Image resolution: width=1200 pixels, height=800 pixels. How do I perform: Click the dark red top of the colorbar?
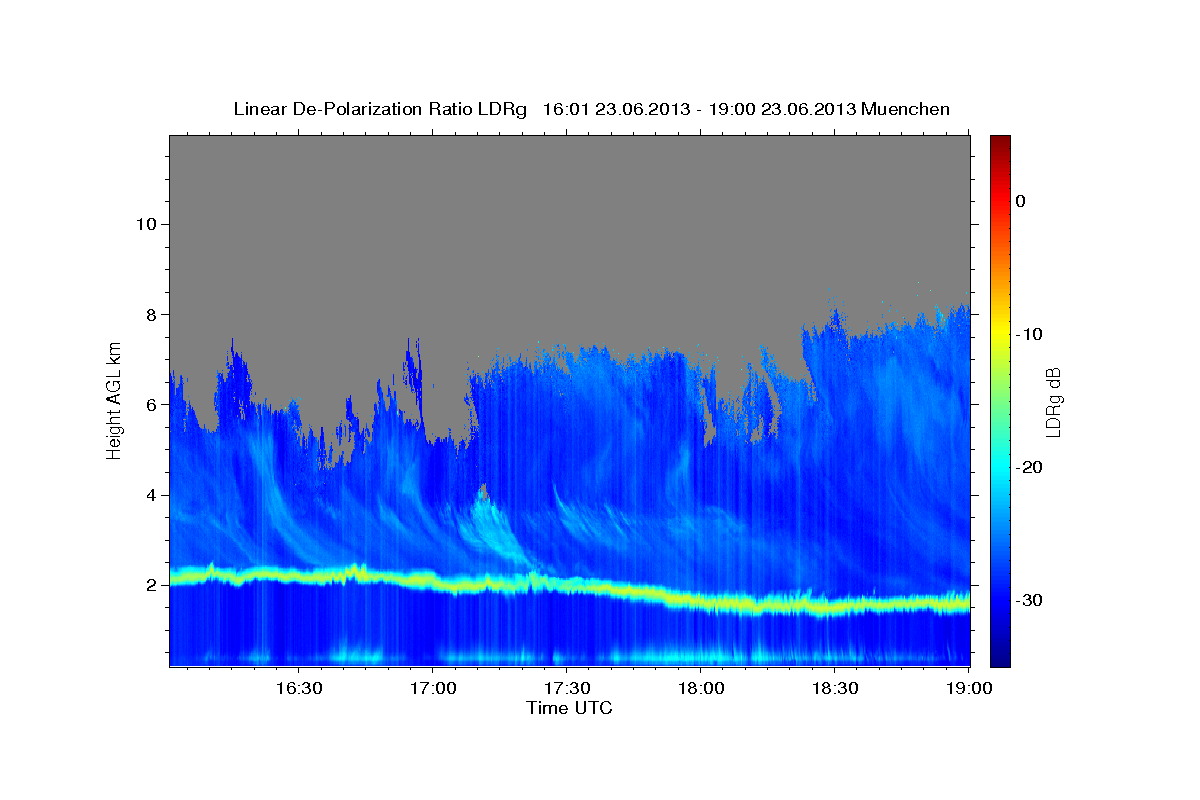[x=999, y=145]
